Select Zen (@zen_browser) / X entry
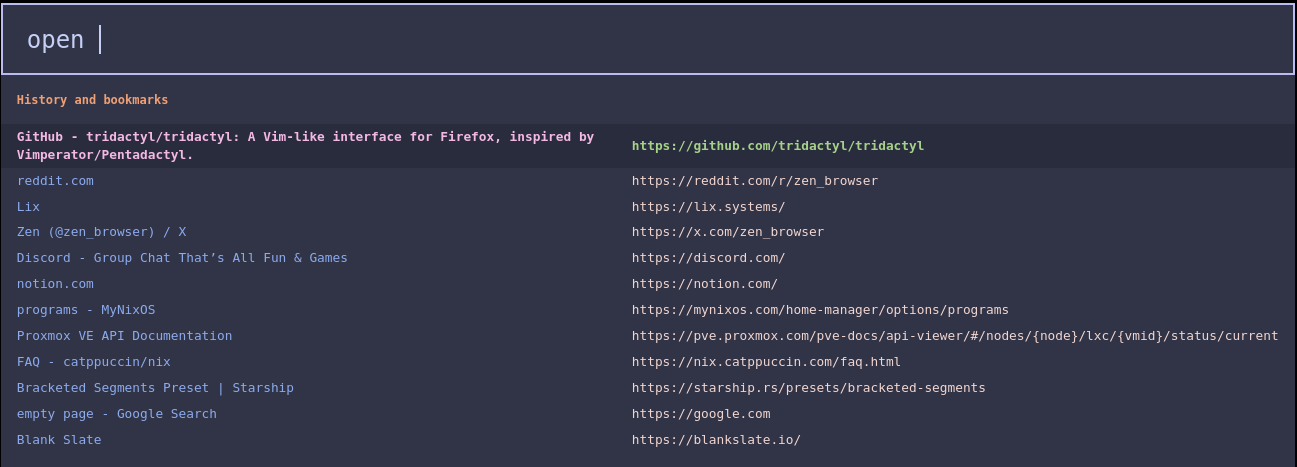 click(x=101, y=232)
